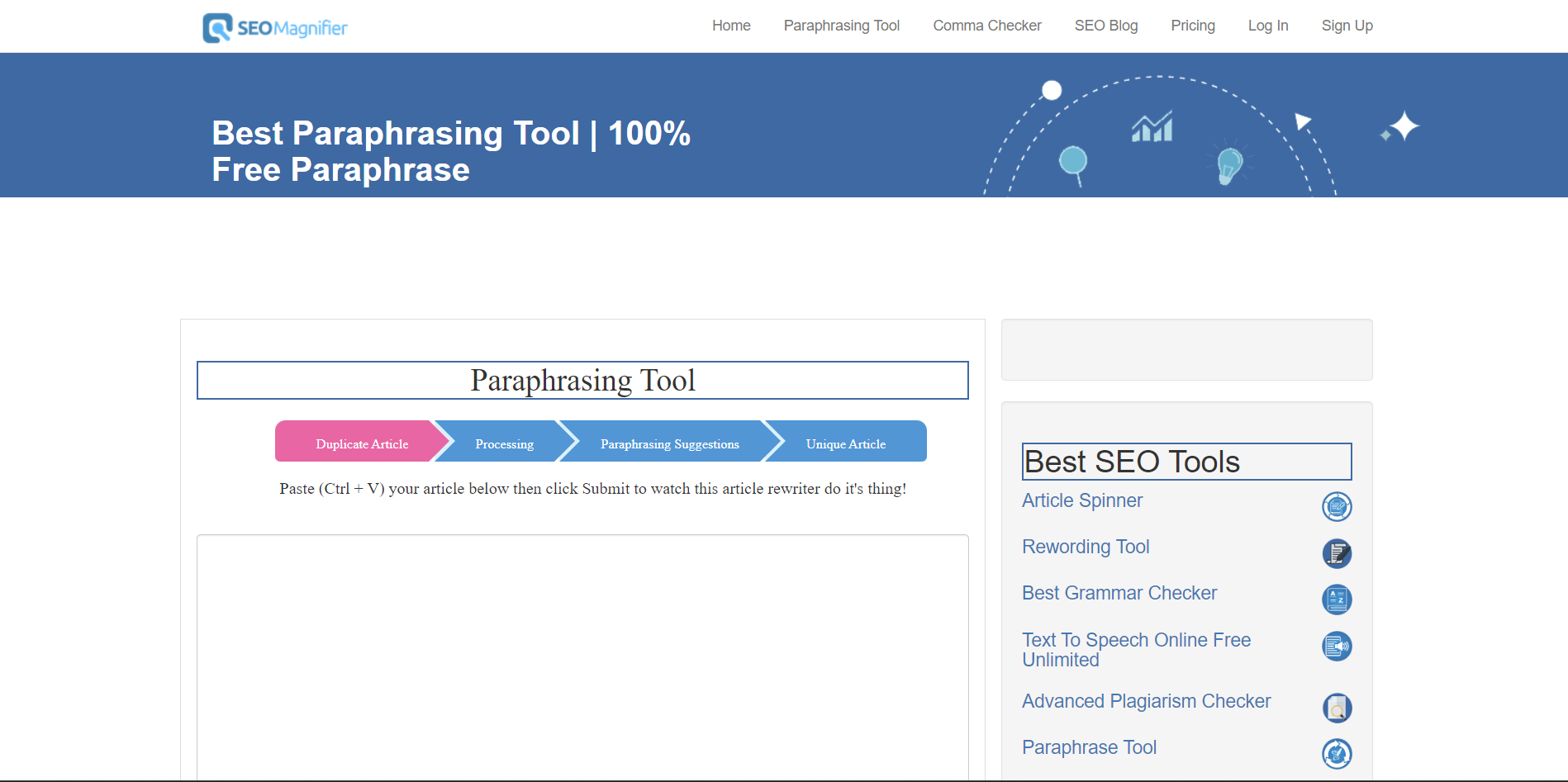Click the Advanced Plagiarism Checker icon
The width and height of the screenshot is (1568, 782).
(x=1337, y=708)
